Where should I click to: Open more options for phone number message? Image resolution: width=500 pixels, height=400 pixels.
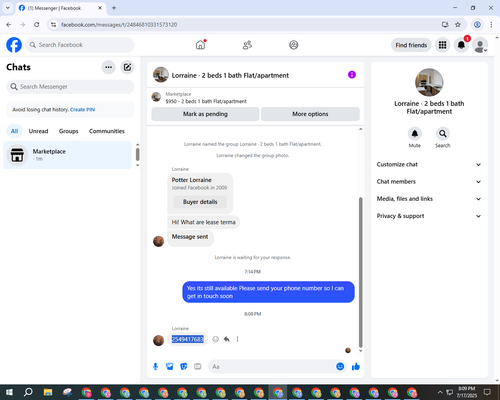pos(237,339)
